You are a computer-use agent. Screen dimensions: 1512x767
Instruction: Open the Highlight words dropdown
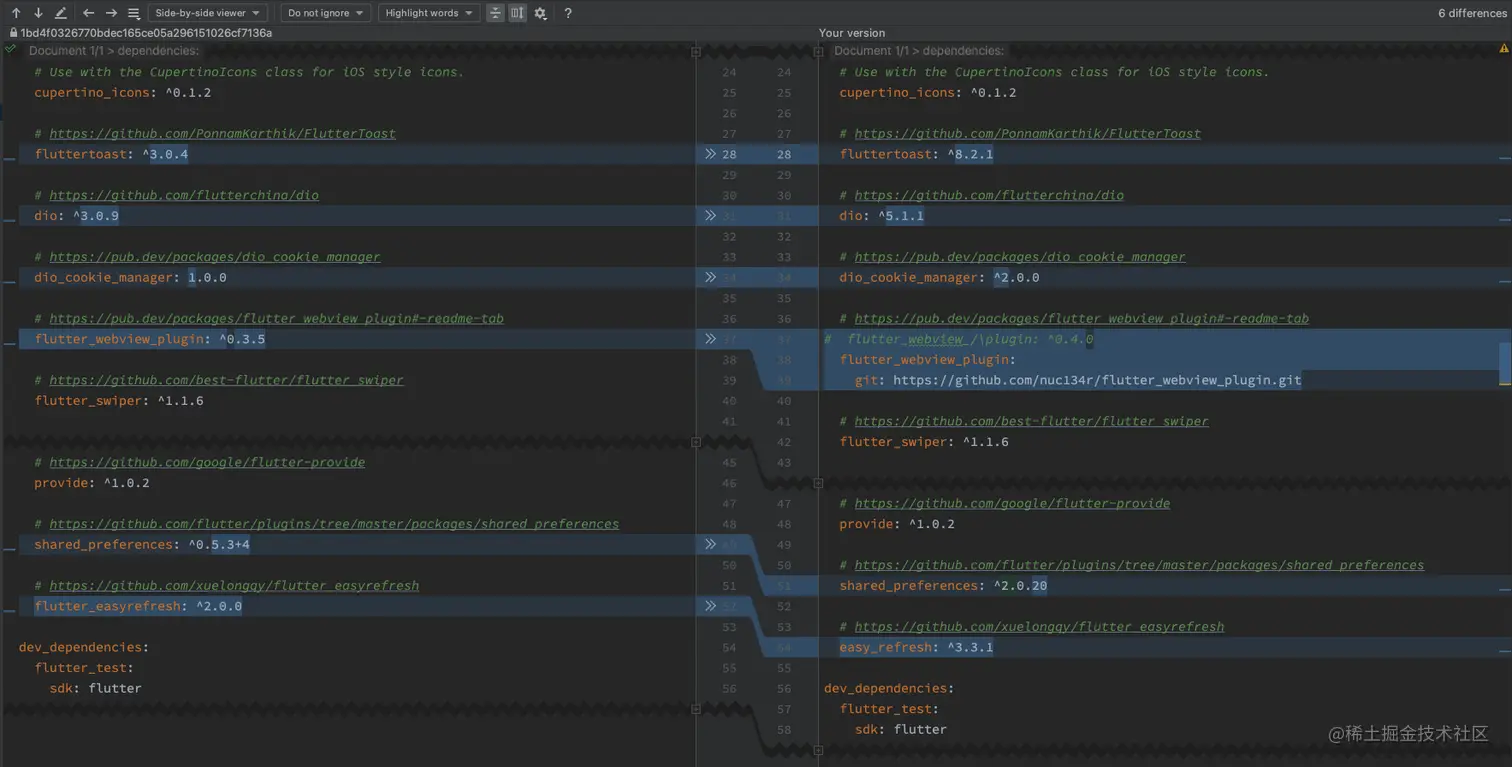click(x=428, y=13)
